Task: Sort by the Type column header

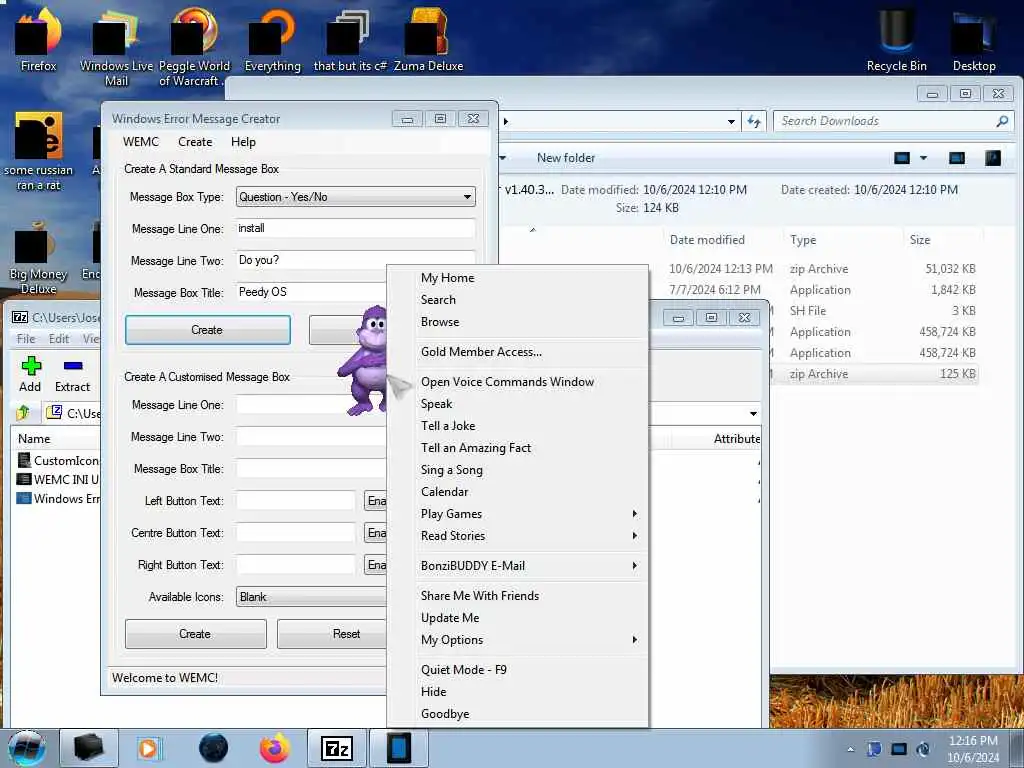Action: [803, 240]
